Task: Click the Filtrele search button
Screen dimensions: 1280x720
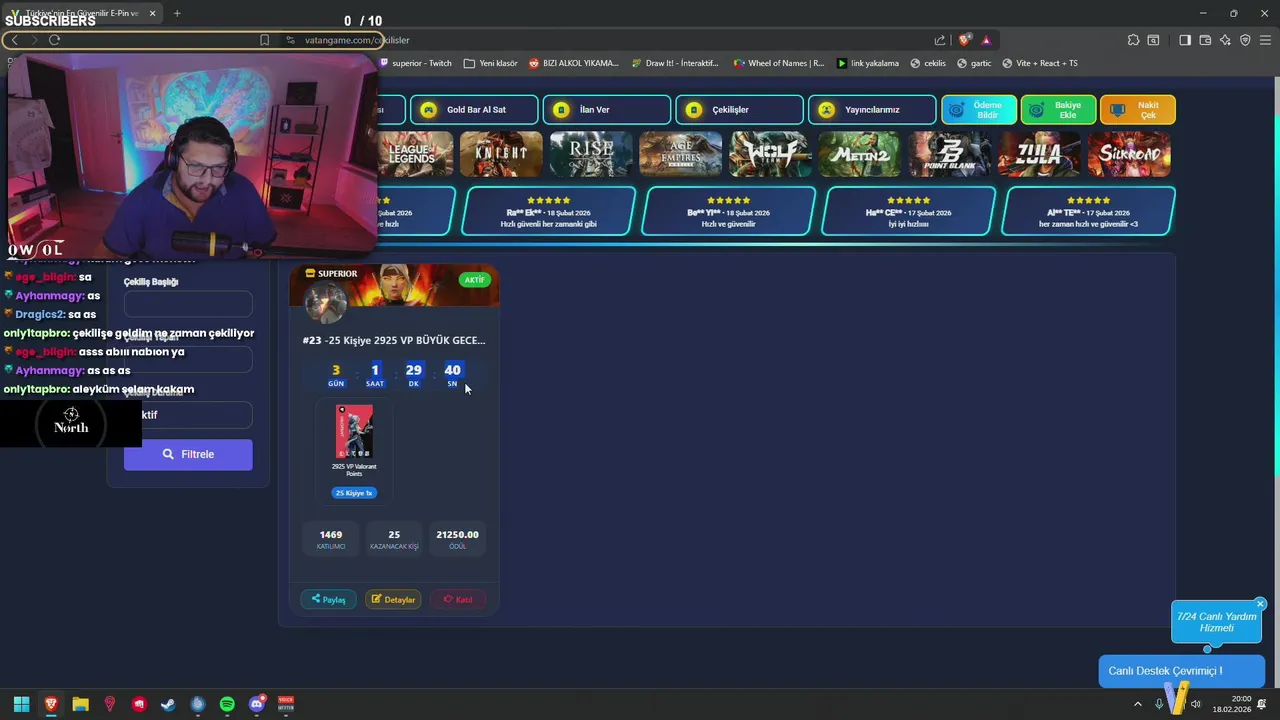Action: coord(188,454)
